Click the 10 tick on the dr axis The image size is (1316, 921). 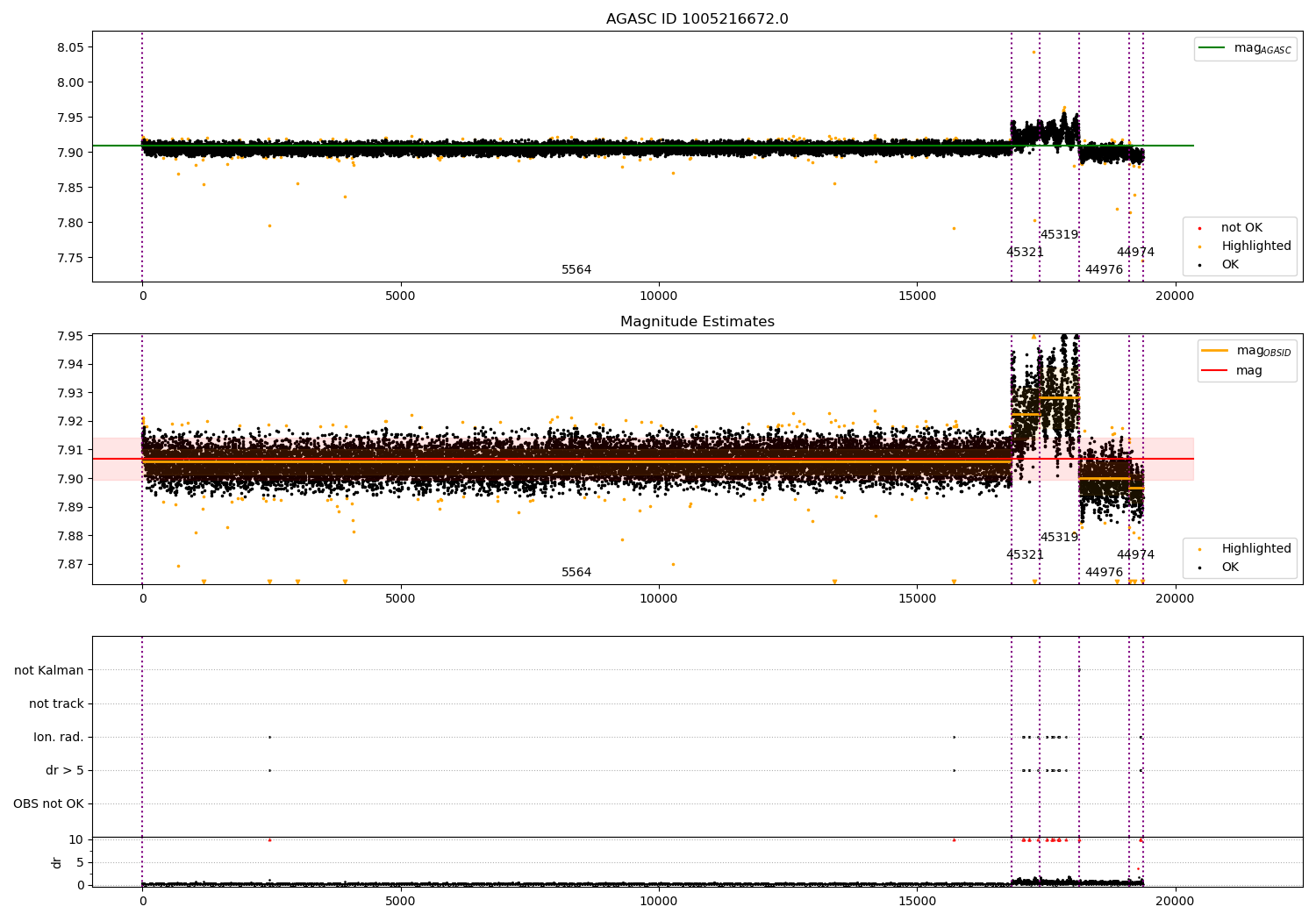[x=76, y=839]
